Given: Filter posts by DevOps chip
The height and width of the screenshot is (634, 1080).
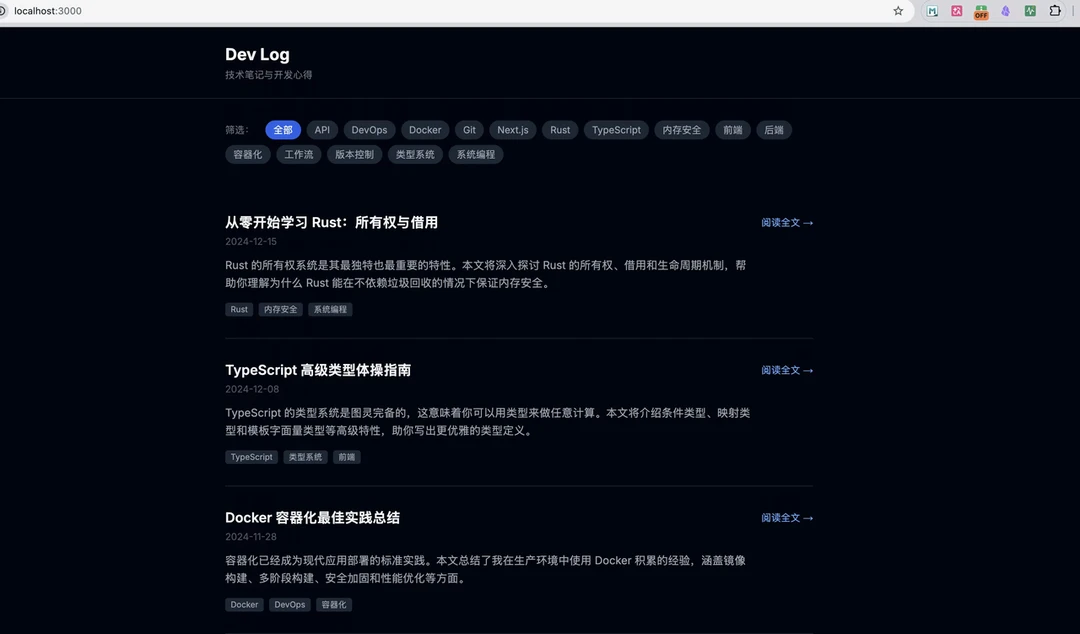Looking at the screenshot, I should [x=369, y=130].
